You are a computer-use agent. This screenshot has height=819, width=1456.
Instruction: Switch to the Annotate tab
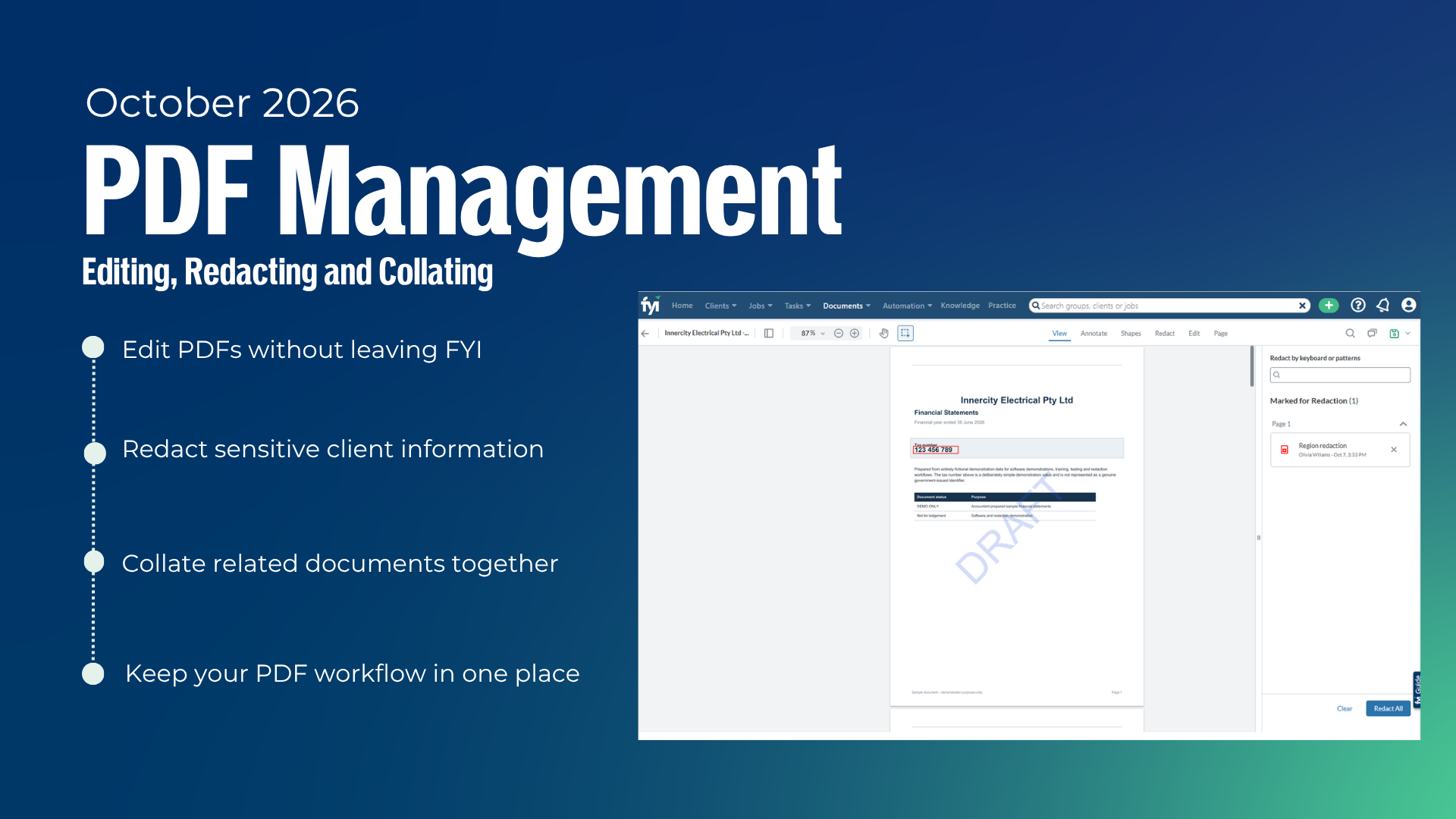tap(1094, 334)
